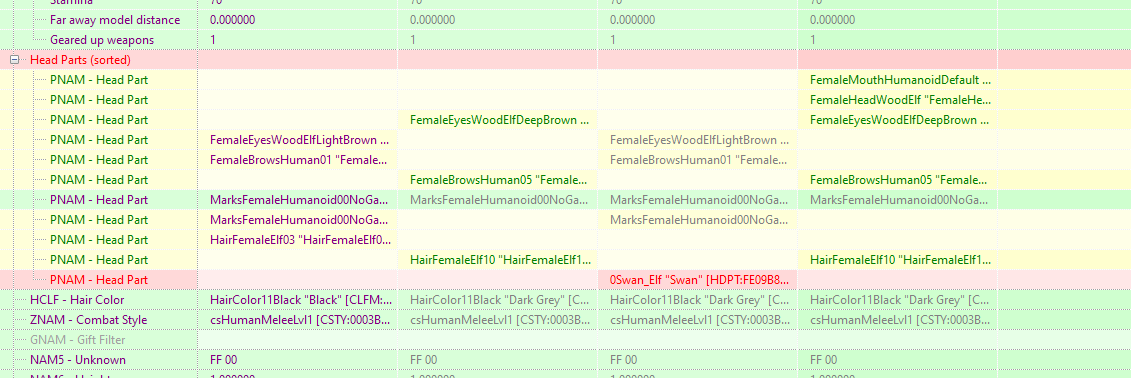Screen dimensions: 1131x378
Task: Select the HairFemaleElf03 head part cell
Action: [x=298, y=239]
